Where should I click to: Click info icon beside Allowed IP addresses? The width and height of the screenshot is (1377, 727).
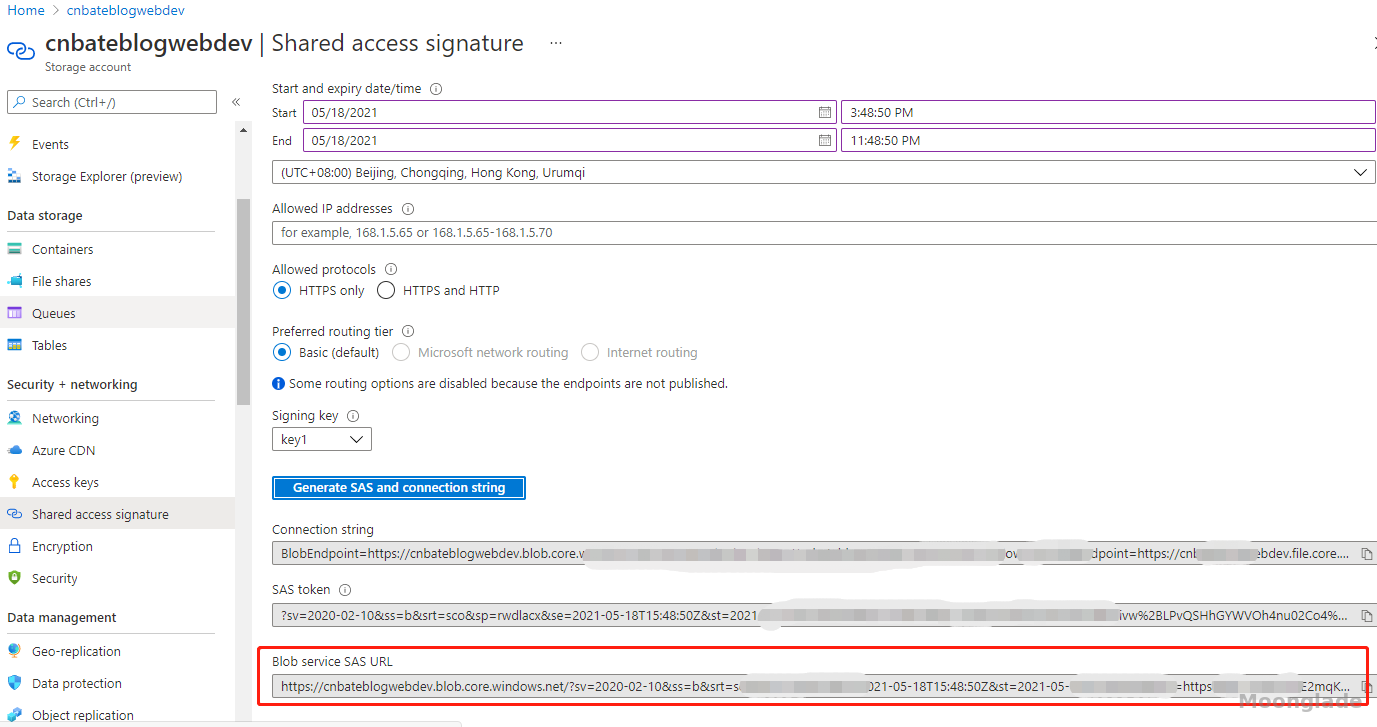(x=407, y=209)
